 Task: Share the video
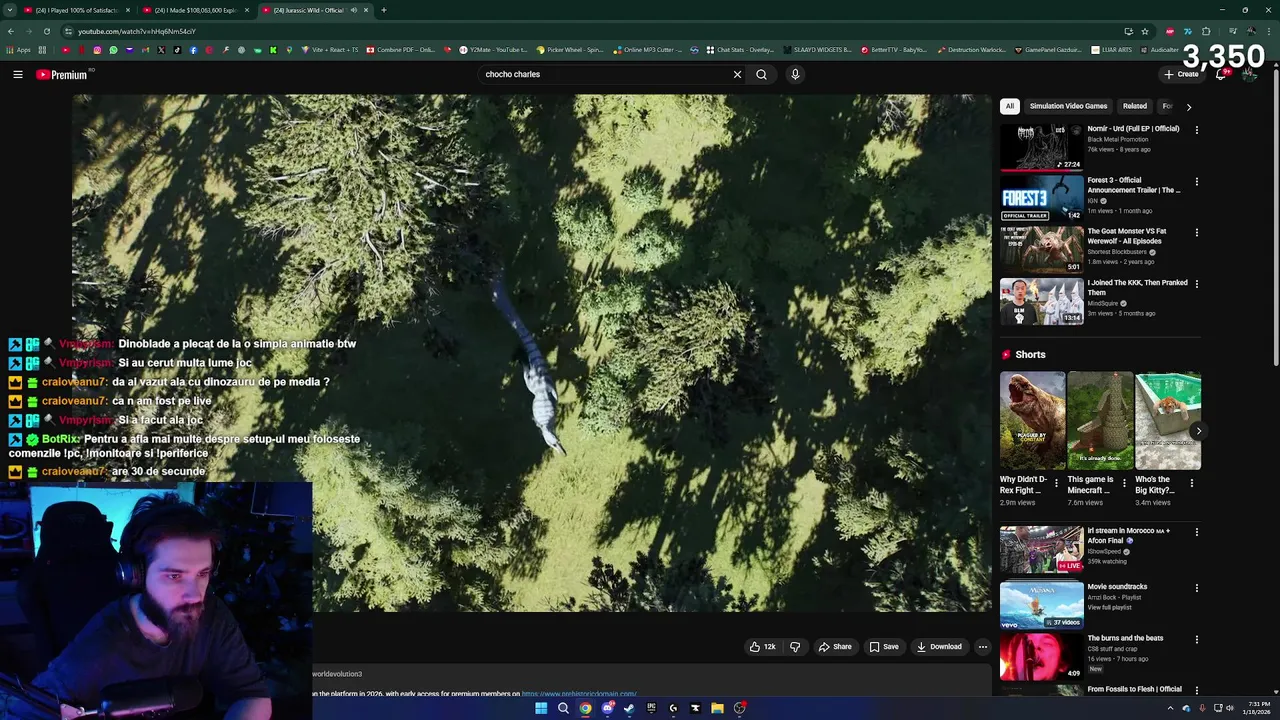coord(835,647)
